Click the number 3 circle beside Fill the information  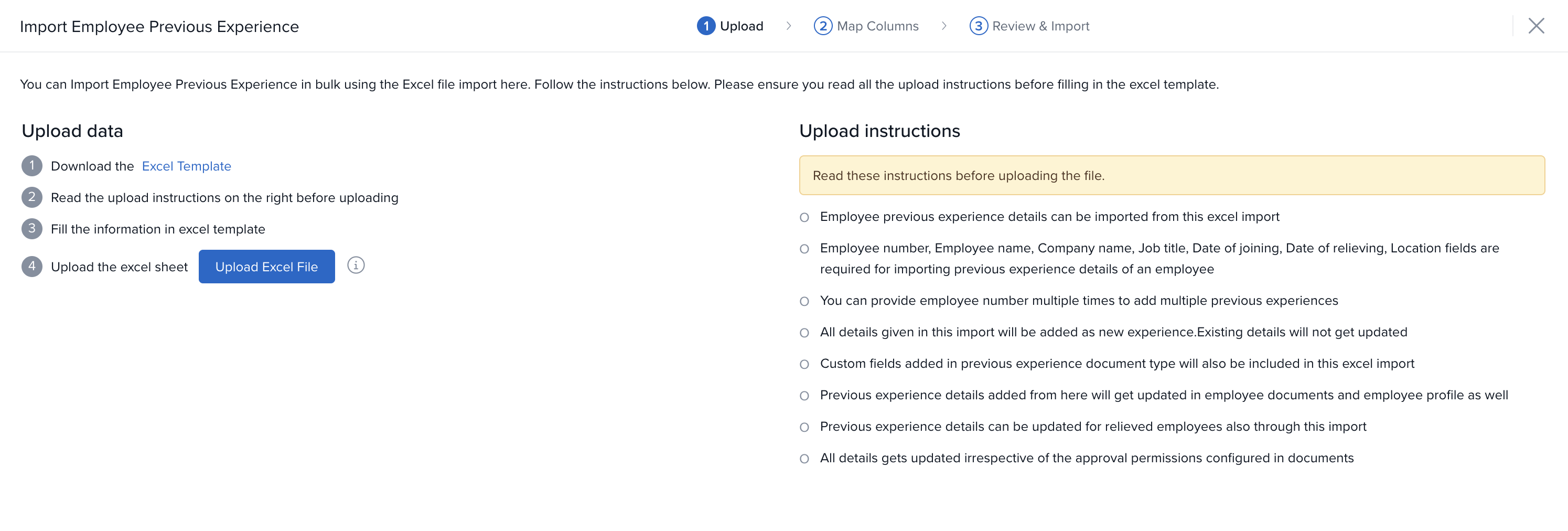pyautogui.click(x=31, y=229)
